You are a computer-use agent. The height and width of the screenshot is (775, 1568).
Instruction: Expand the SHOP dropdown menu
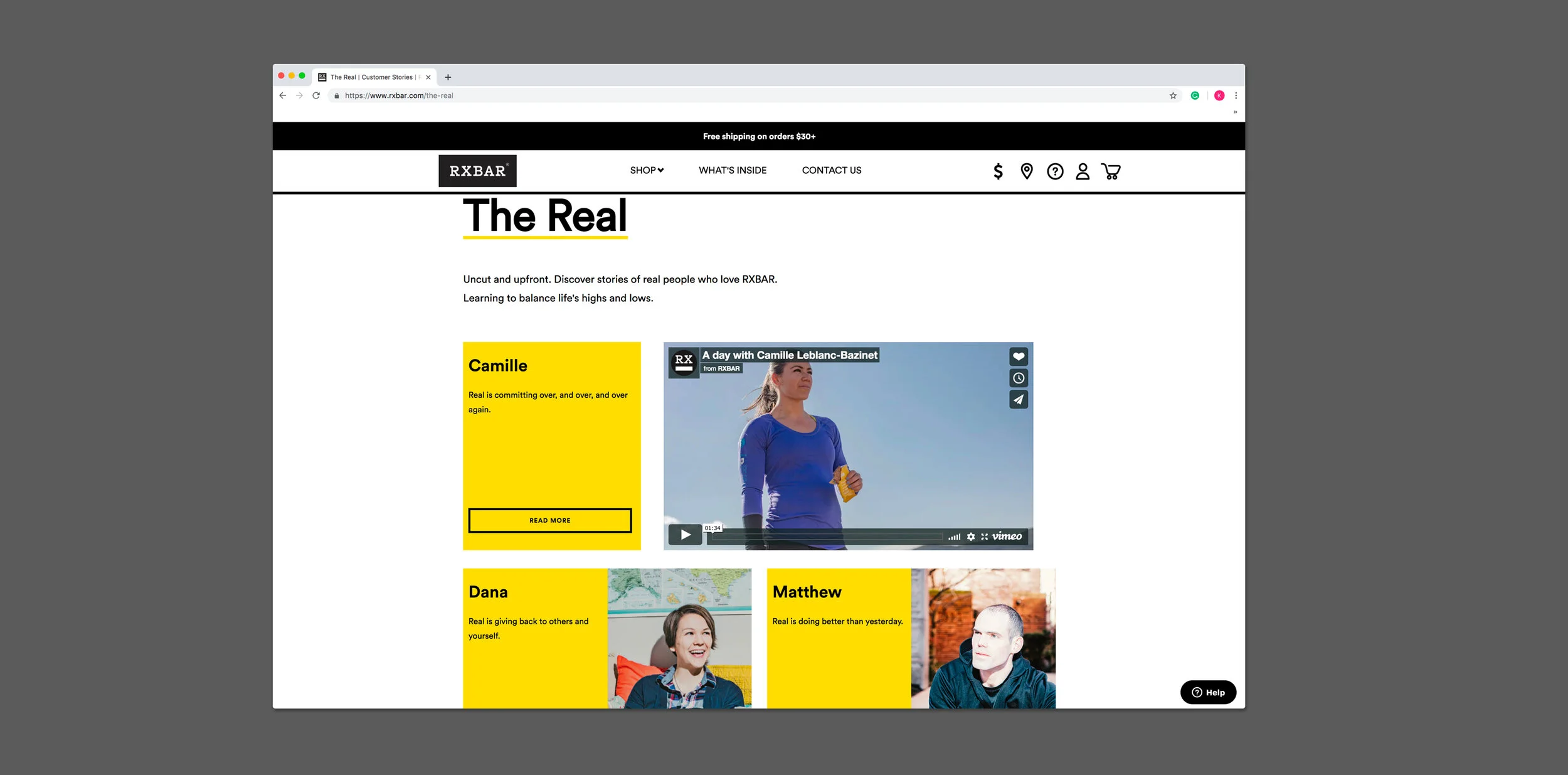pyautogui.click(x=647, y=170)
